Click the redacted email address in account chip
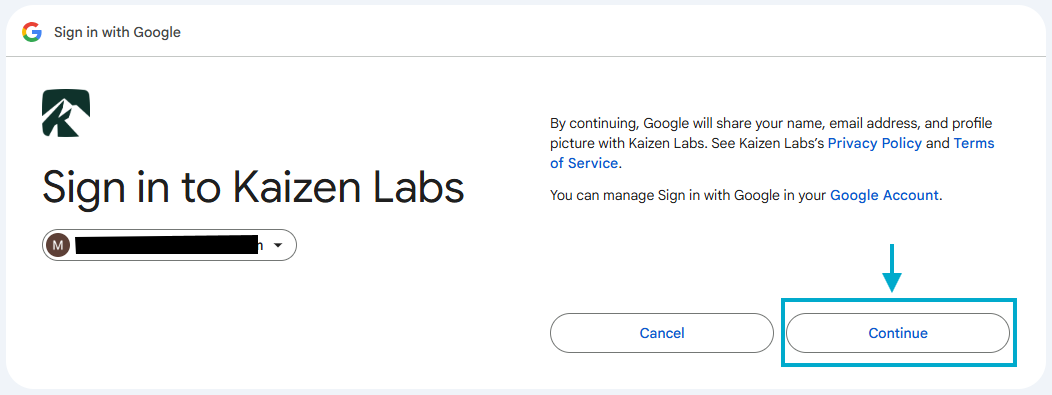This screenshot has width=1052, height=395. pyautogui.click(x=168, y=245)
